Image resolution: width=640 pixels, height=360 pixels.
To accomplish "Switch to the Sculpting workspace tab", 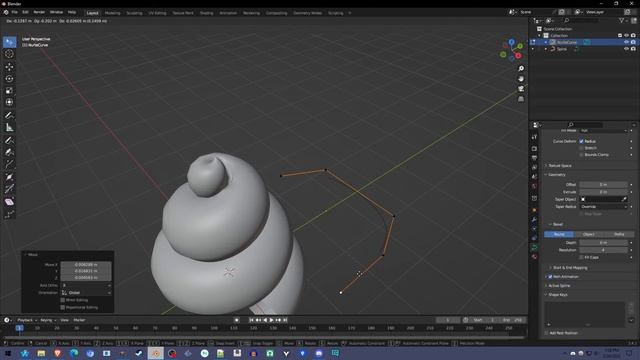I will pos(134,13).
